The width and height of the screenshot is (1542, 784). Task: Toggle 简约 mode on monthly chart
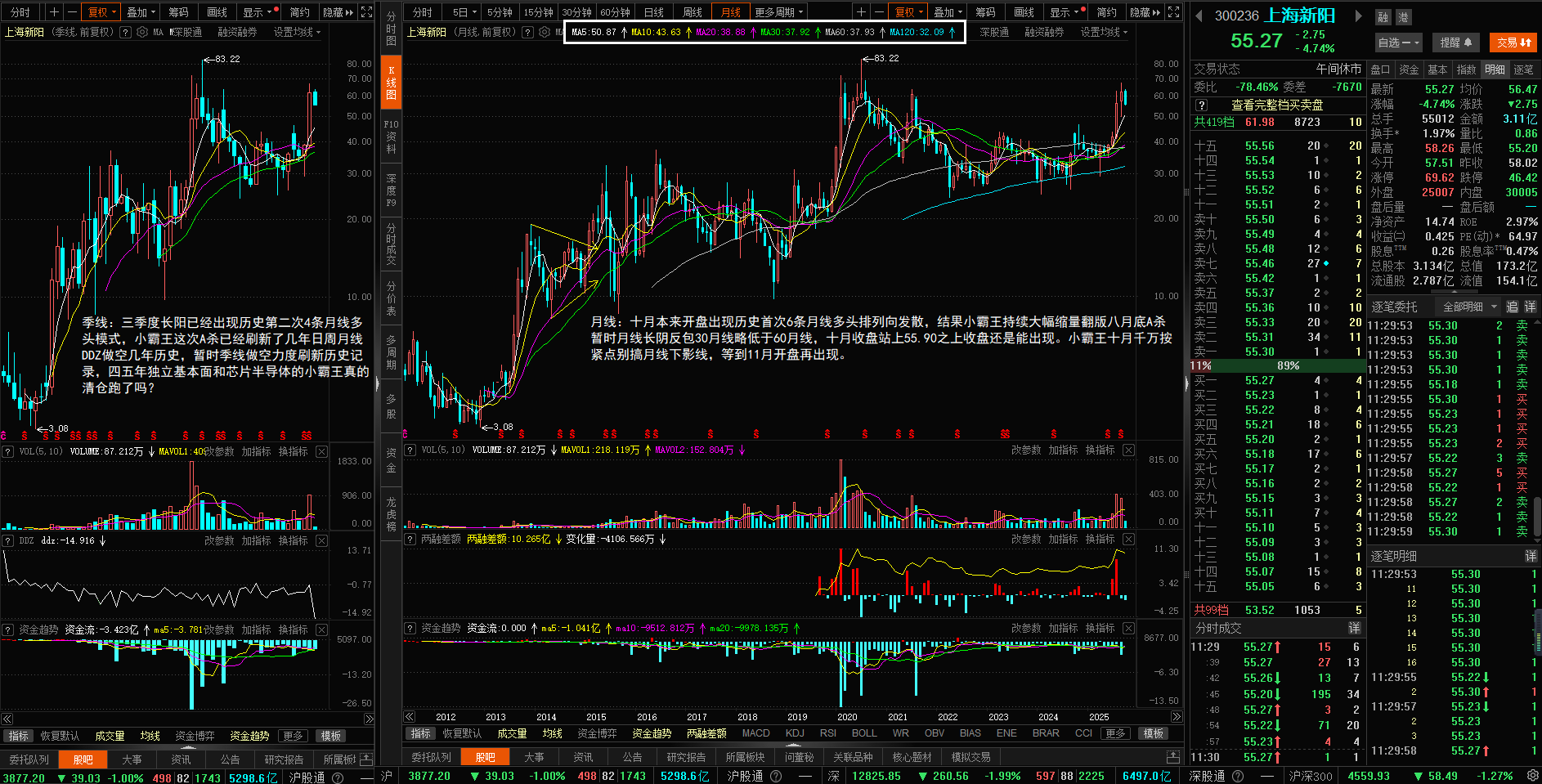[1107, 12]
